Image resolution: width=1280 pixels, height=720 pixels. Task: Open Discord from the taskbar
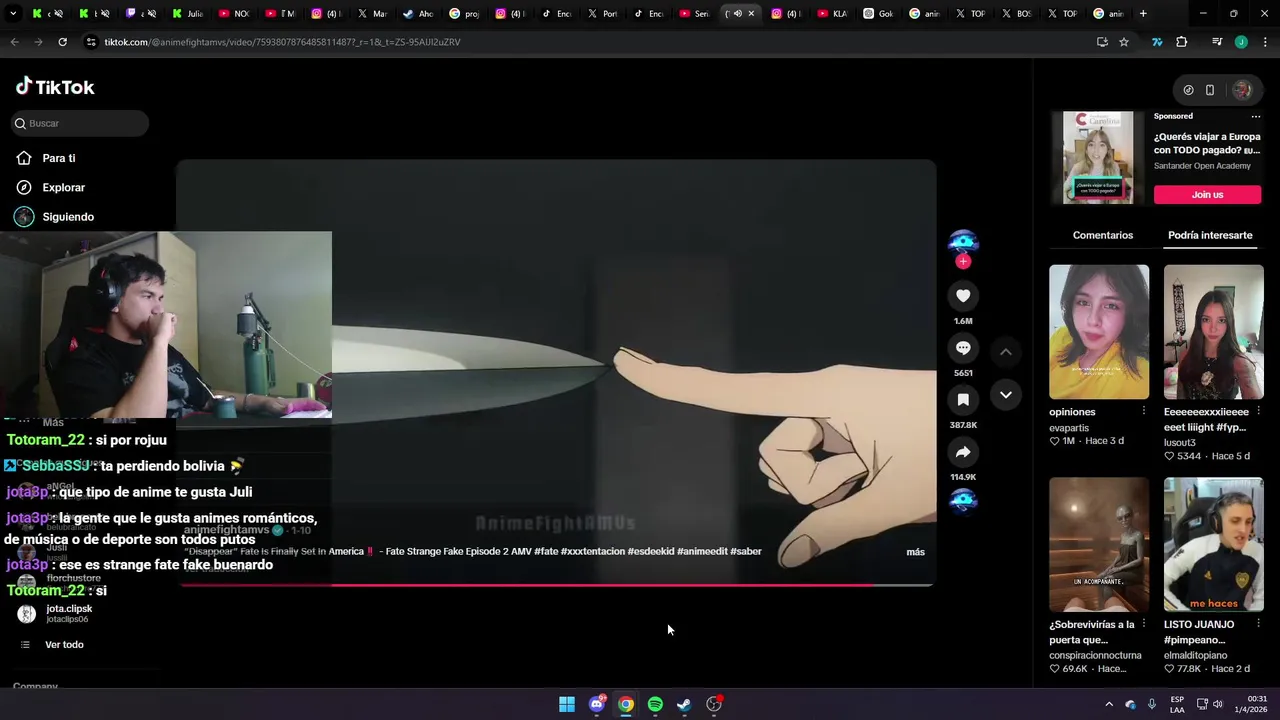pos(597,704)
